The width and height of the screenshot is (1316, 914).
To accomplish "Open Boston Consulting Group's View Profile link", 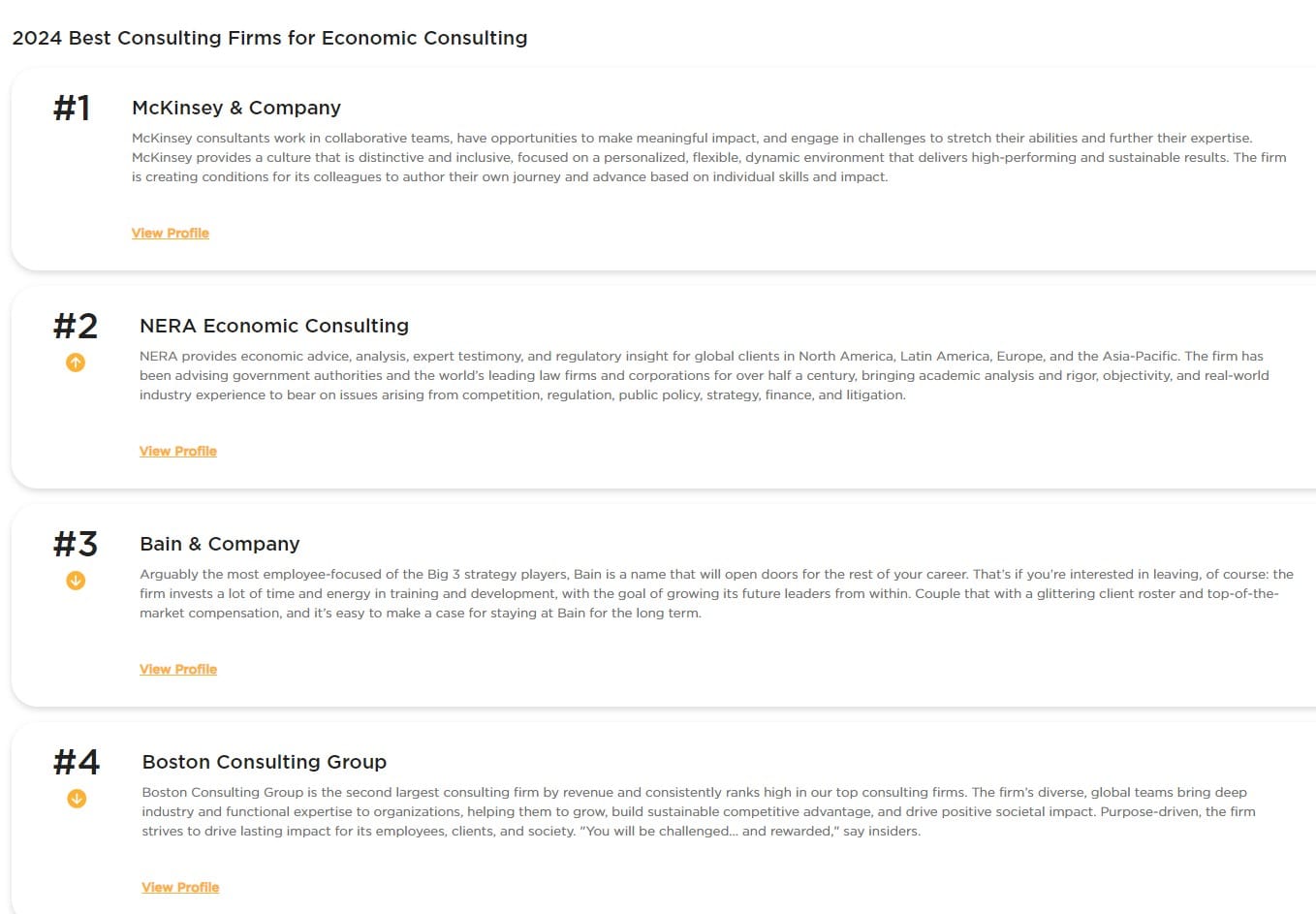I will click(x=180, y=887).
